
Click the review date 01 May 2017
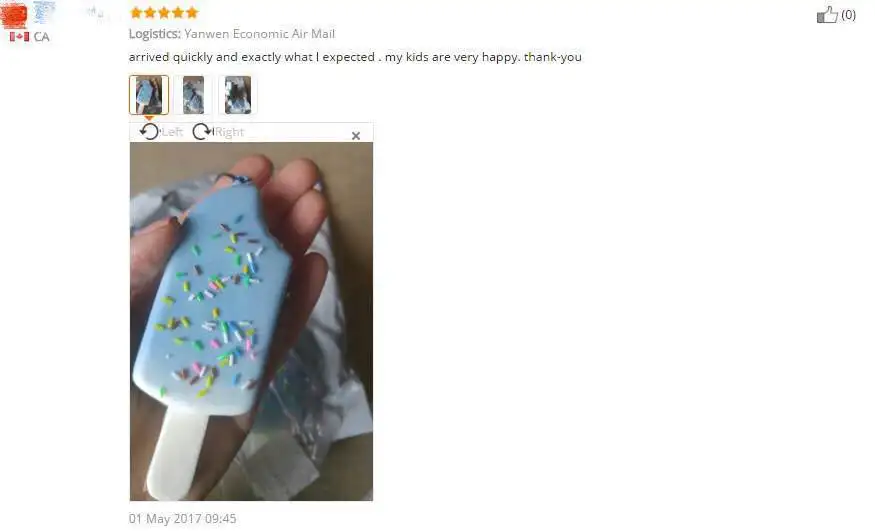[182, 519]
